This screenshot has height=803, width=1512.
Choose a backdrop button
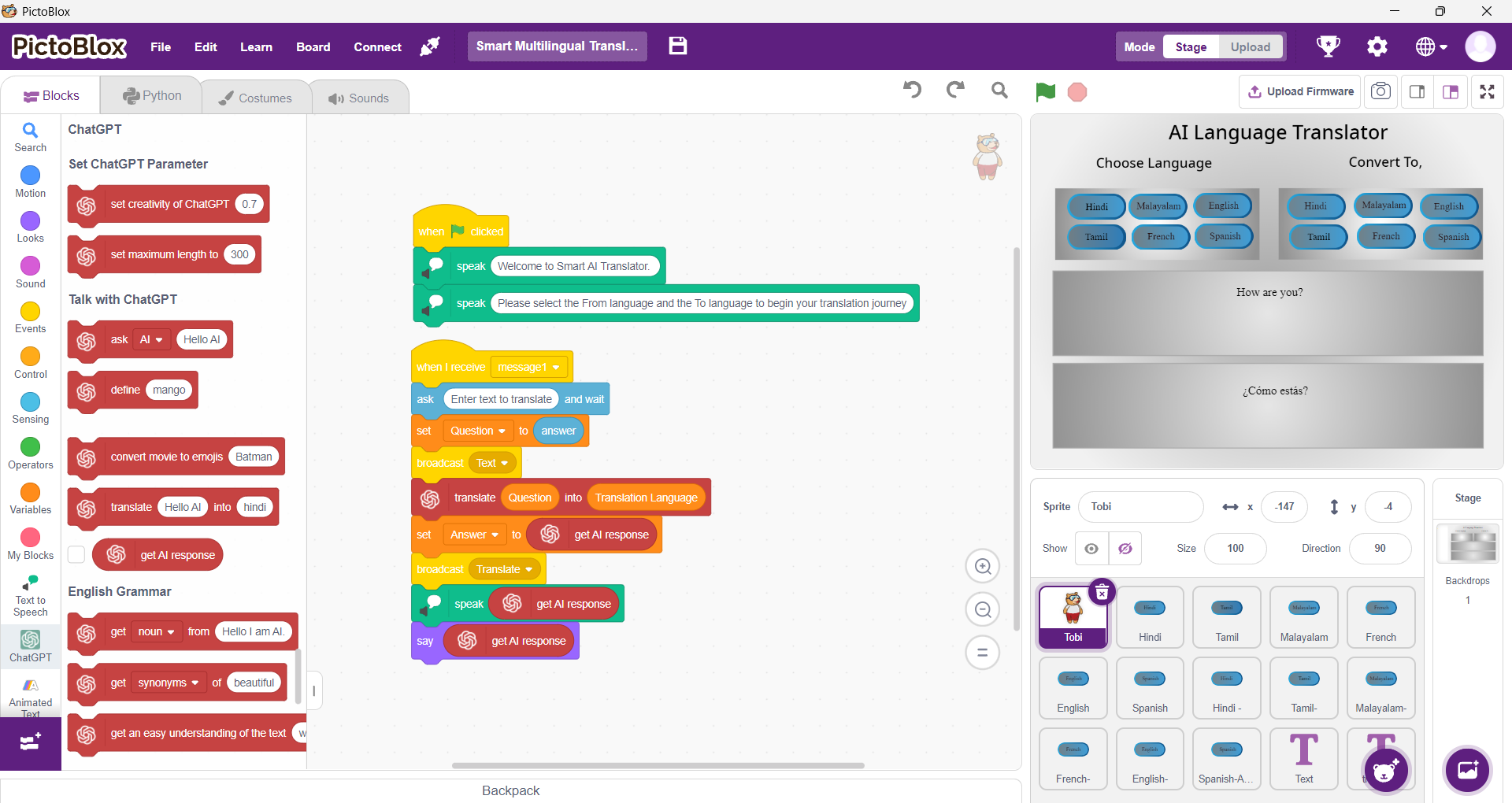click(x=1468, y=770)
